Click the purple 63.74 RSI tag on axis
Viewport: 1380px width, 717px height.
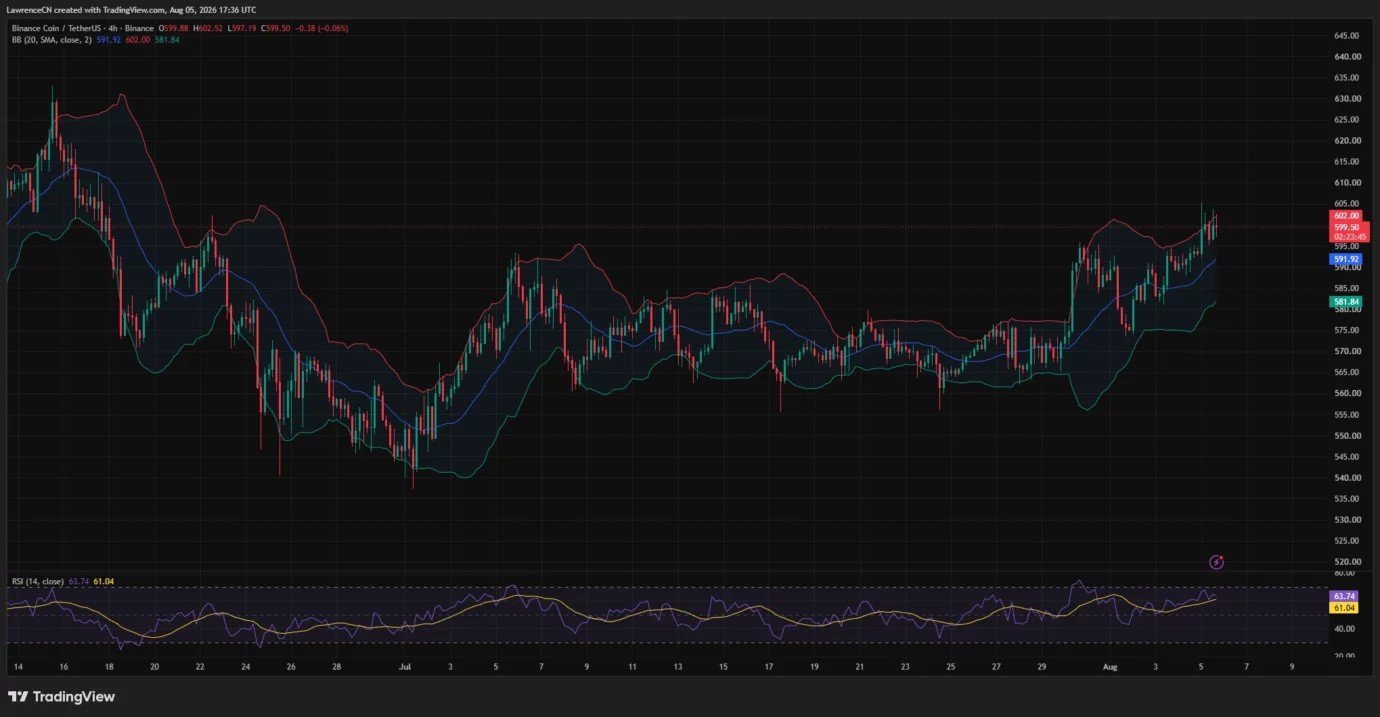click(x=1343, y=596)
